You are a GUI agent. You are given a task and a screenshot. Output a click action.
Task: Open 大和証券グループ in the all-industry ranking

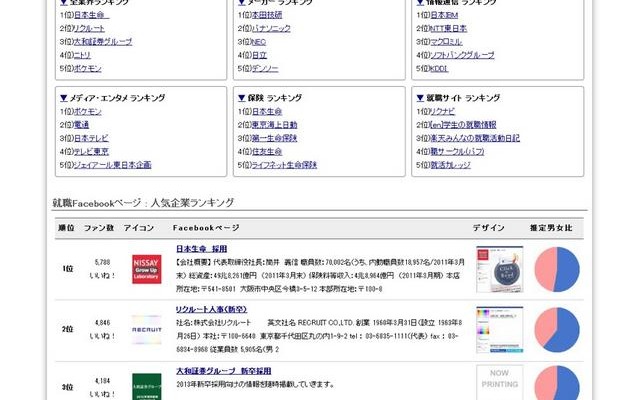[x=103, y=42]
